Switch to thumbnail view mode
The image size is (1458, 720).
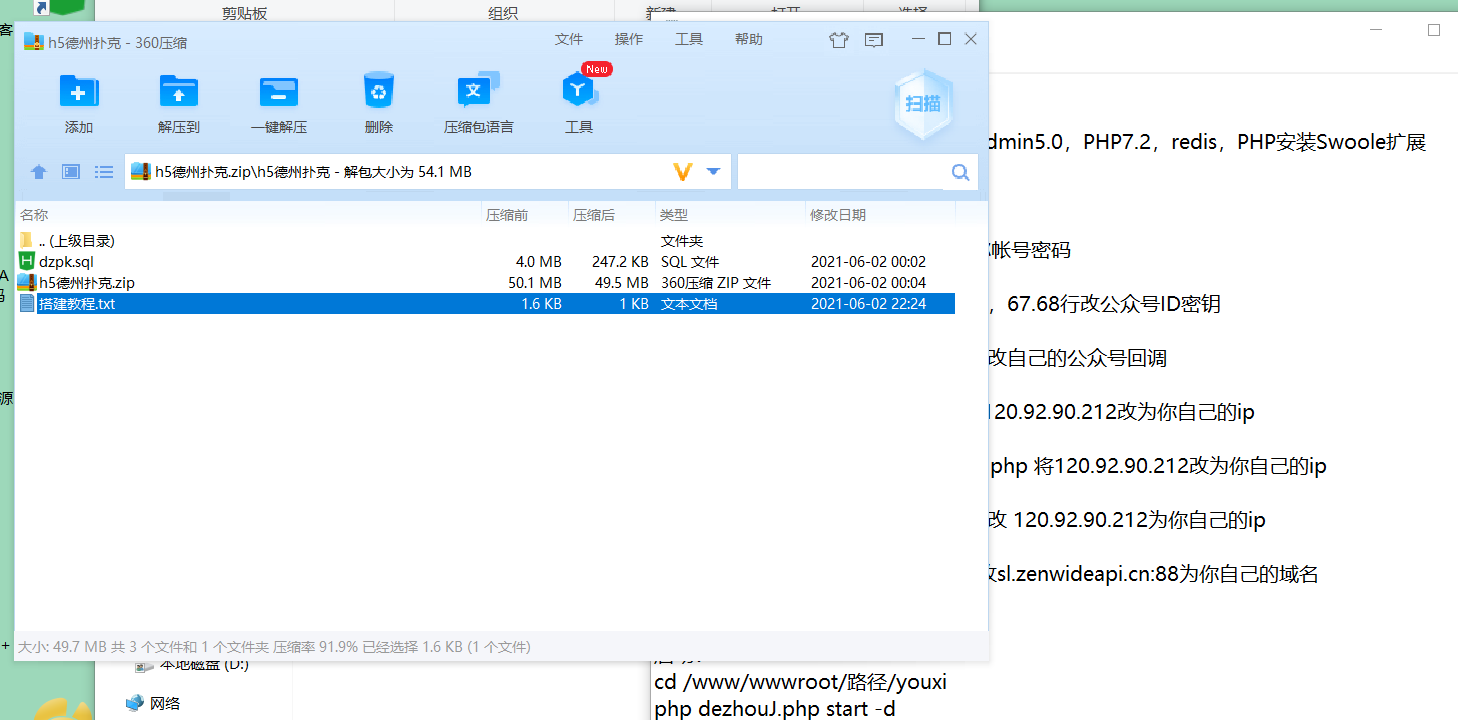click(x=69, y=171)
